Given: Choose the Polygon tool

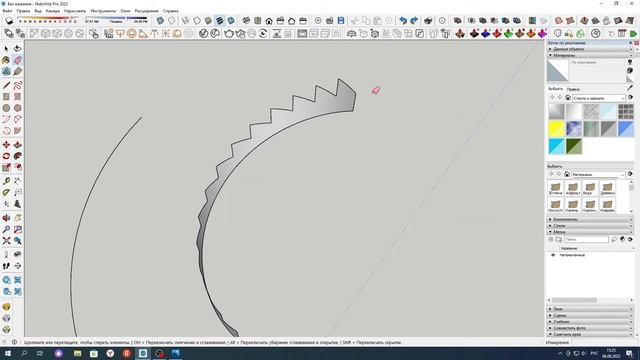Looking at the screenshot, I should coord(18,108).
